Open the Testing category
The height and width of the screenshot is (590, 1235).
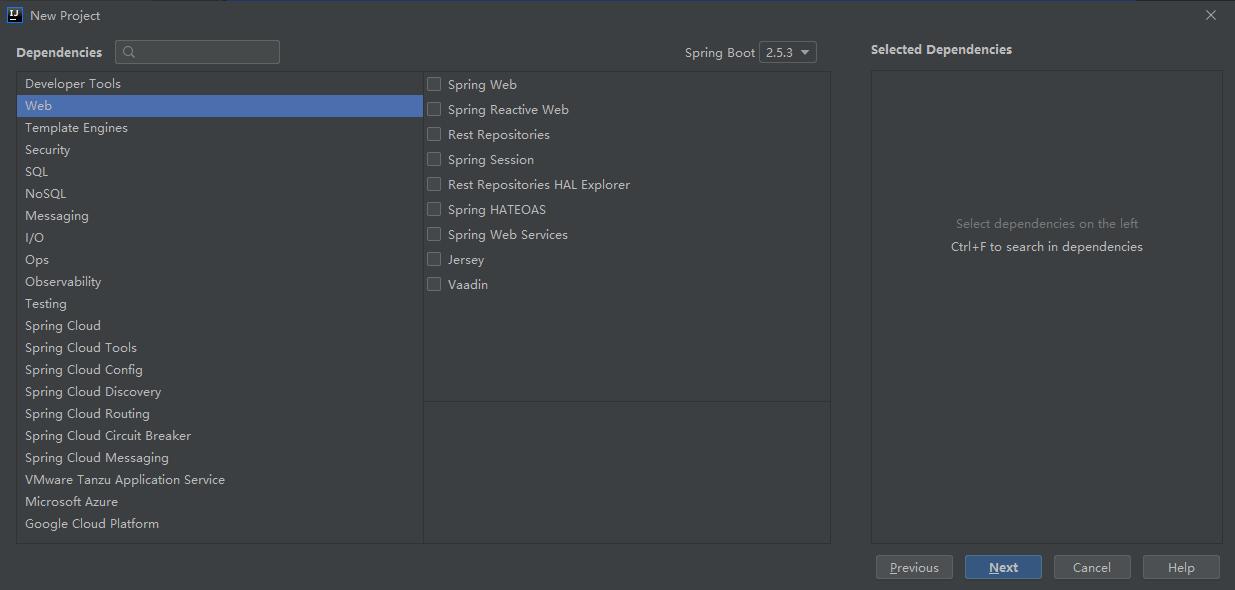coord(220,304)
